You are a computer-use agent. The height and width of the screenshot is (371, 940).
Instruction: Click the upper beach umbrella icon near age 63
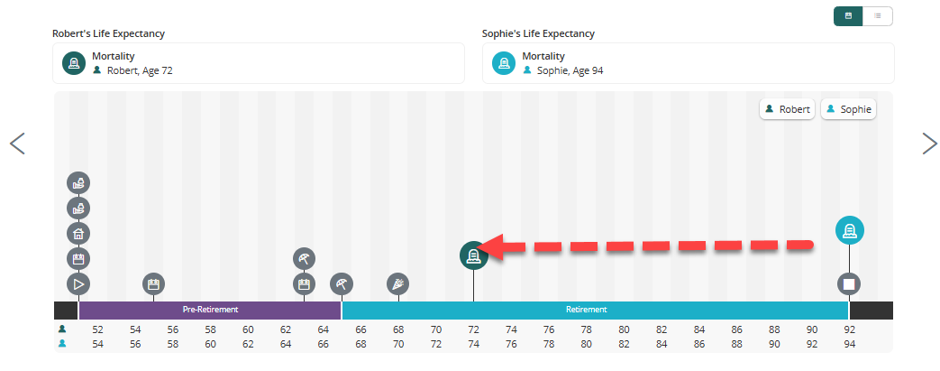click(x=304, y=259)
